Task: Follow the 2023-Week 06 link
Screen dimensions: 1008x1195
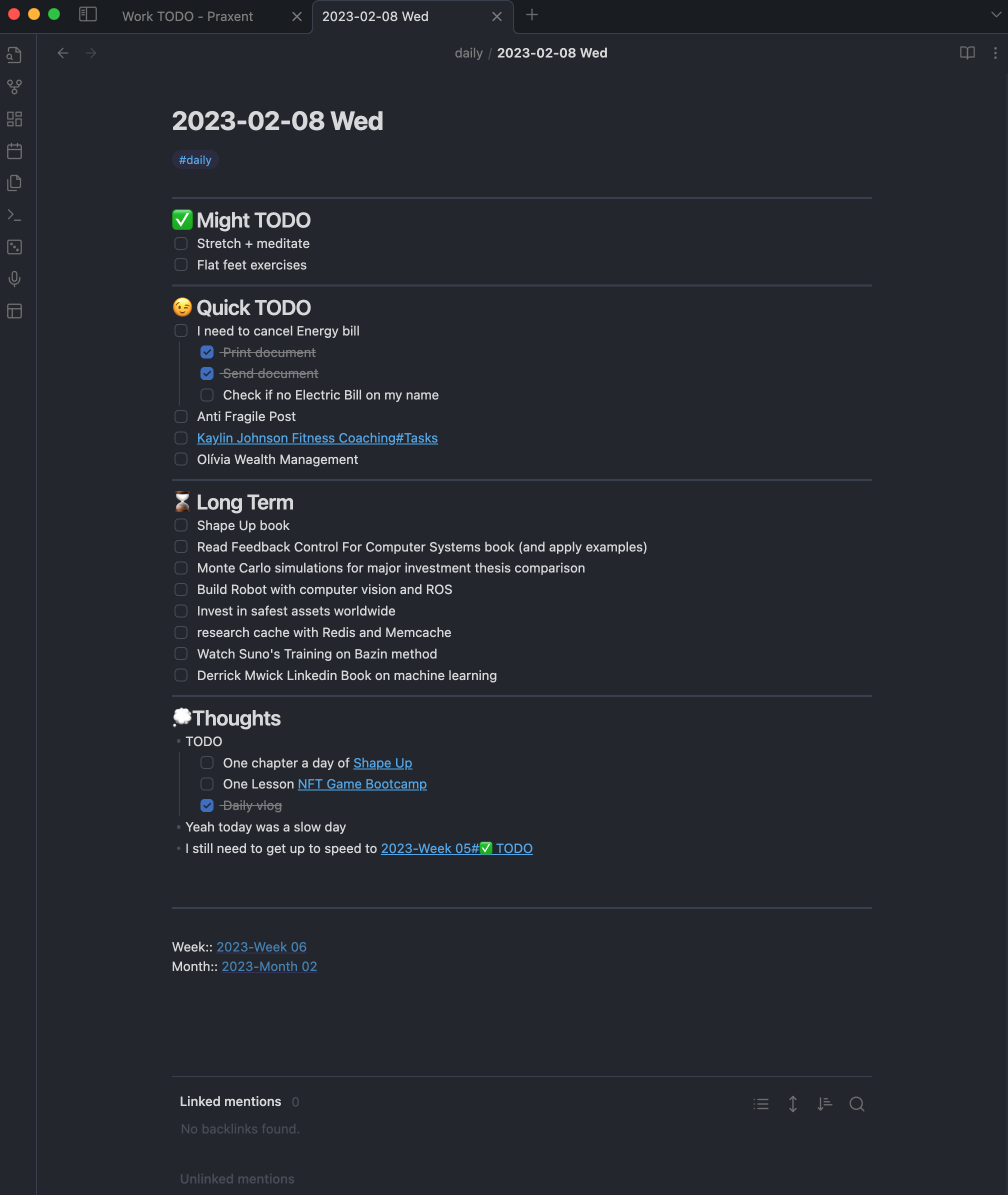Action: [261, 947]
